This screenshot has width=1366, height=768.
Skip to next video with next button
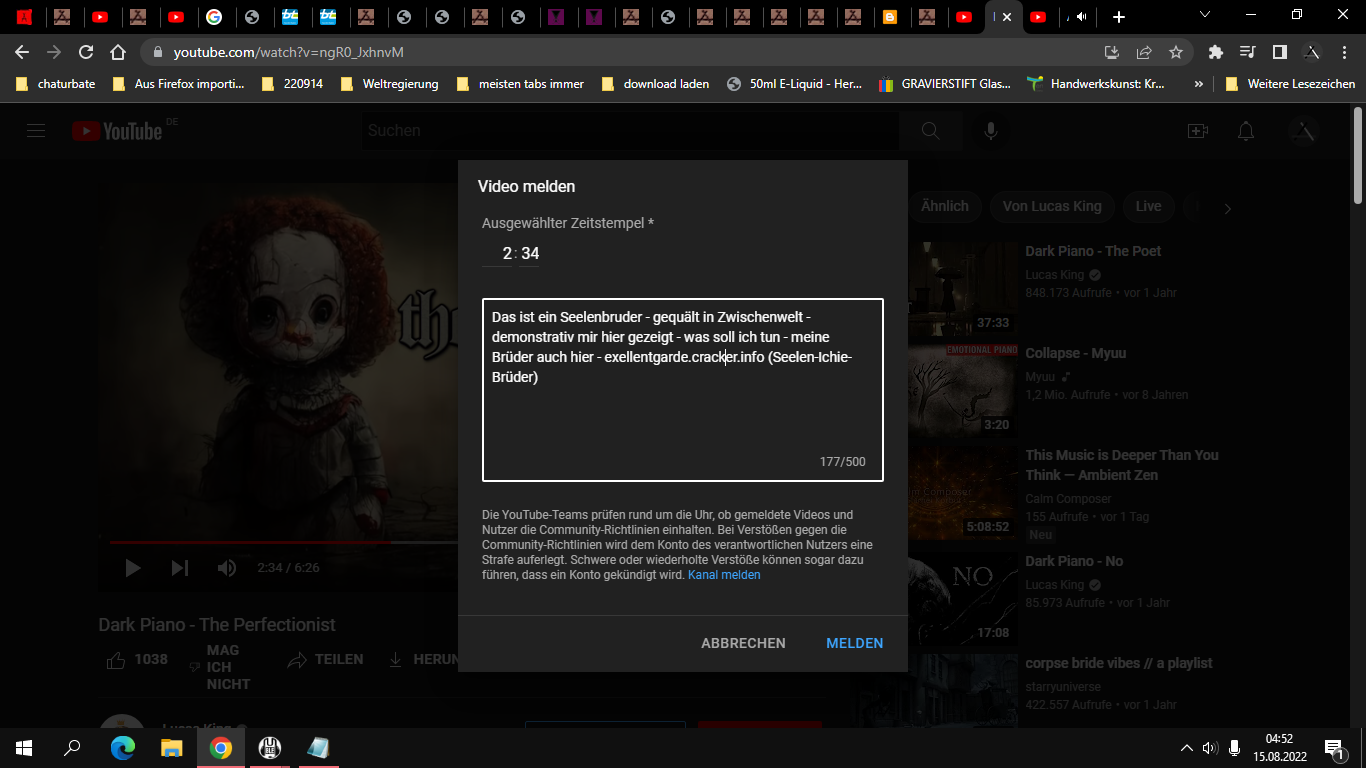click(x=180, y=568)
